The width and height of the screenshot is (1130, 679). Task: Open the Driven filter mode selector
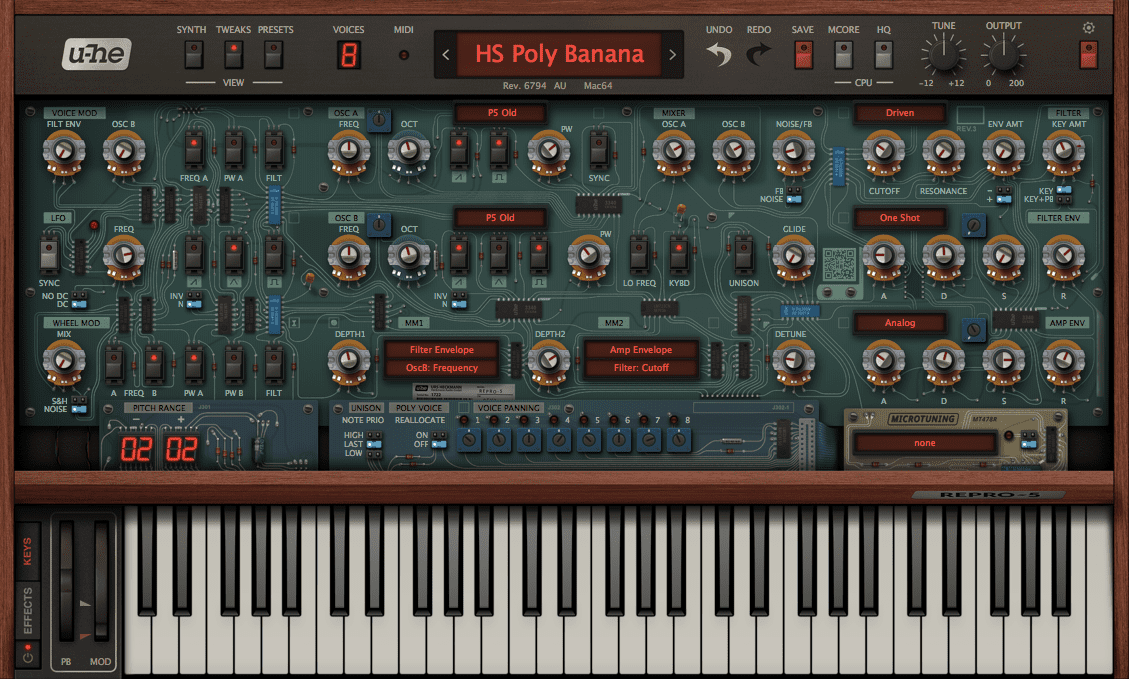click(899, 113)
